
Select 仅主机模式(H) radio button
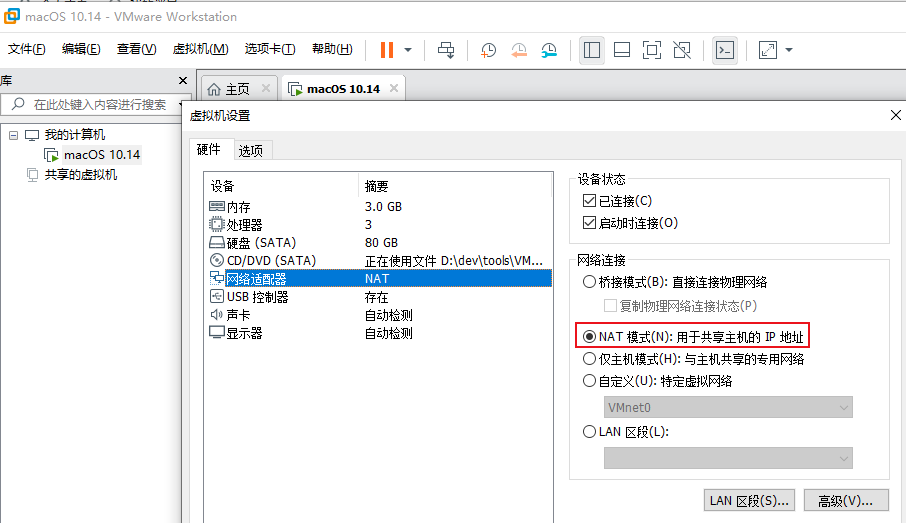(589, 359)
